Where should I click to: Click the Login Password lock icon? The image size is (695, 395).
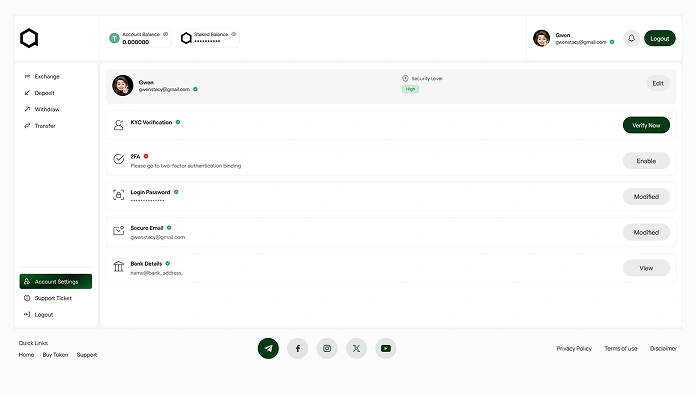tap(118, 195)
